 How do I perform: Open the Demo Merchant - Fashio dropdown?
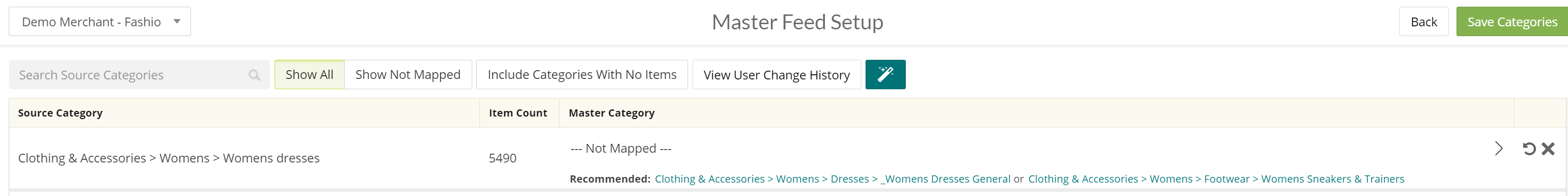point(100,22)
